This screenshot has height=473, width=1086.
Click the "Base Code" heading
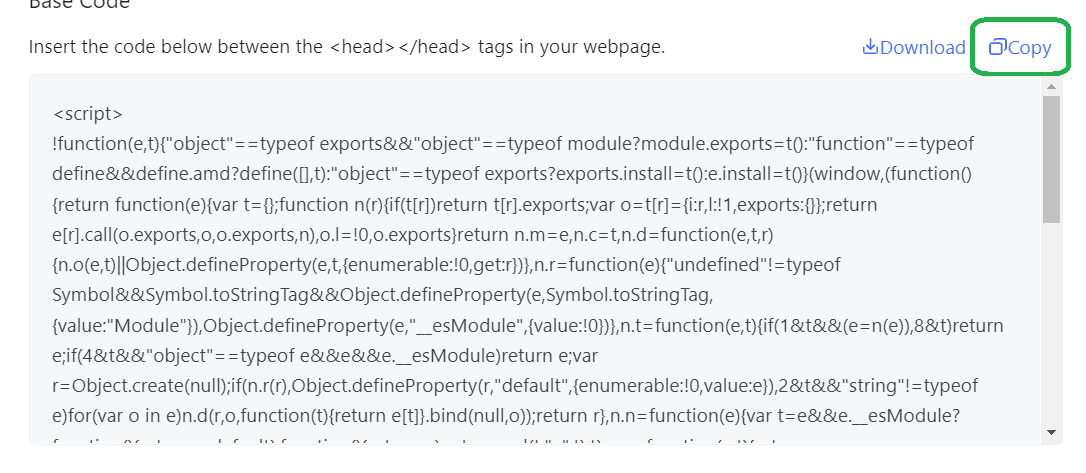click(x=79, y=3)
